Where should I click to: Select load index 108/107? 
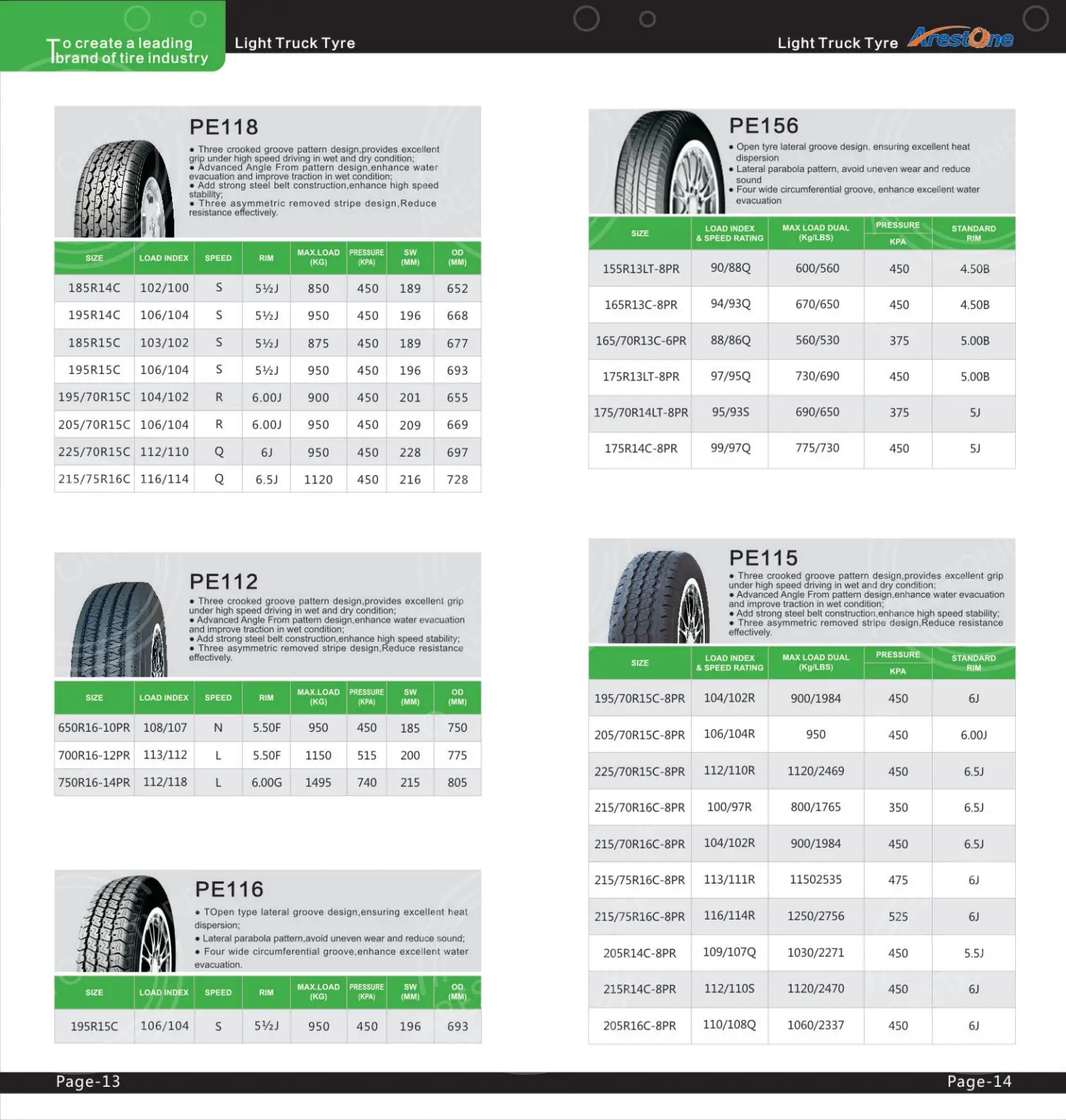(165, 728)
